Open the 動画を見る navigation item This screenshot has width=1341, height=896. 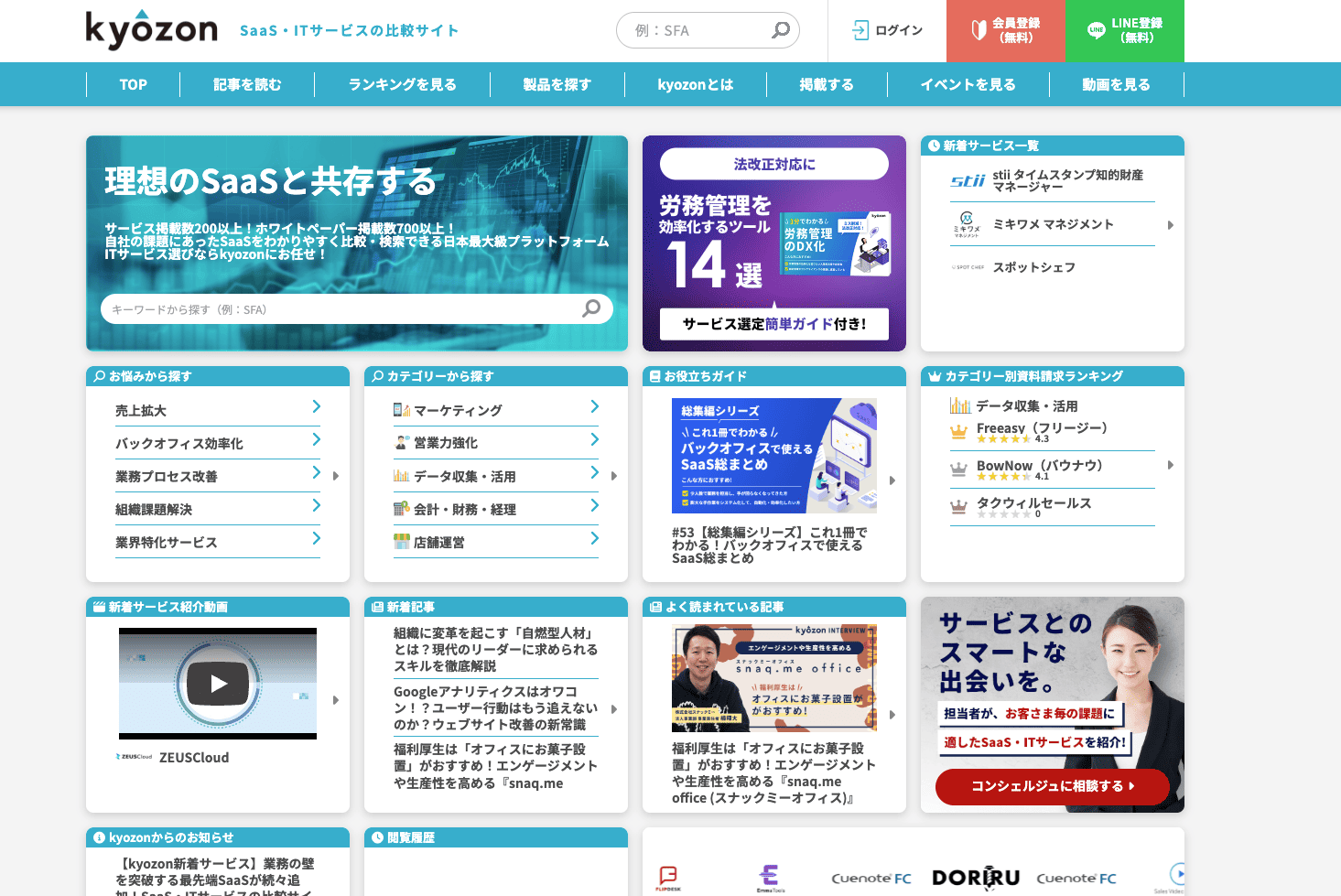pos(1116,84)
